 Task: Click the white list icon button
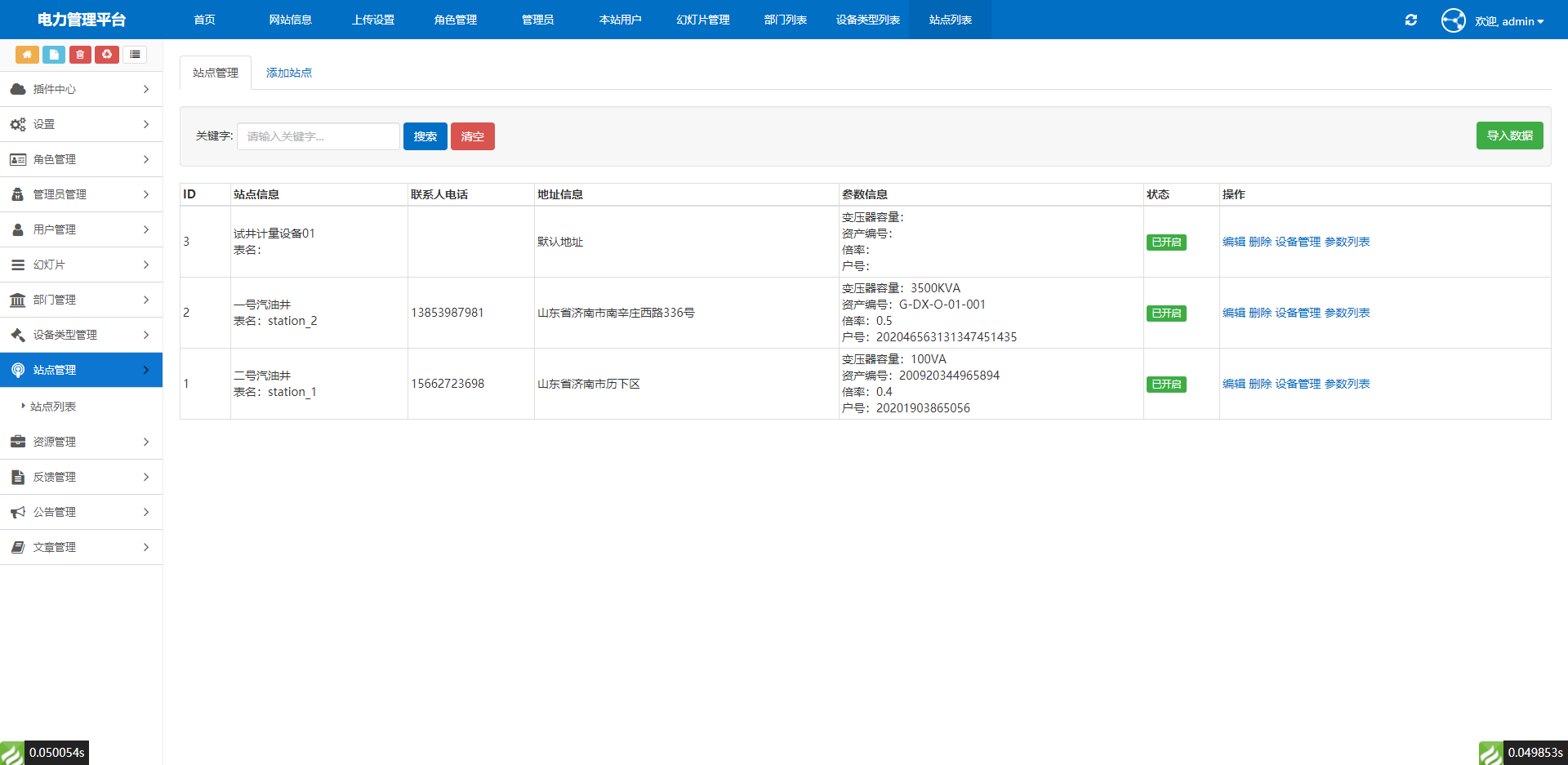[x=135, y=55]
